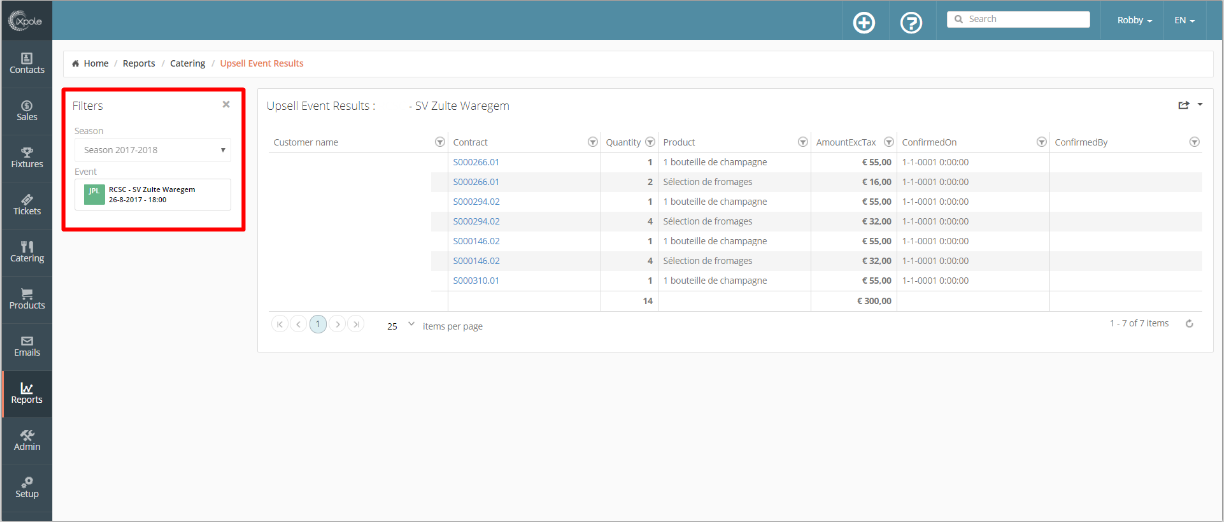Filter the Contract column
The image size is (1224, 522).
(x=592, y=142)
